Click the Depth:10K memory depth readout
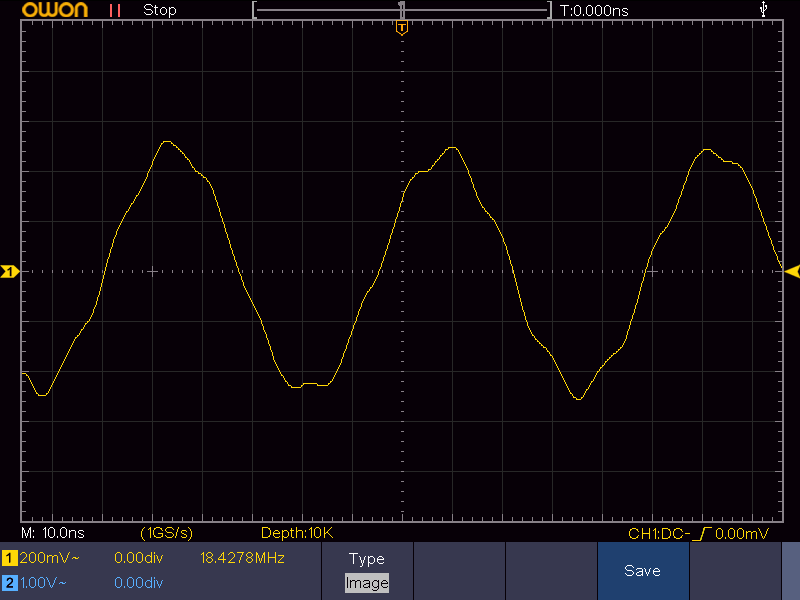 point(296,533)
